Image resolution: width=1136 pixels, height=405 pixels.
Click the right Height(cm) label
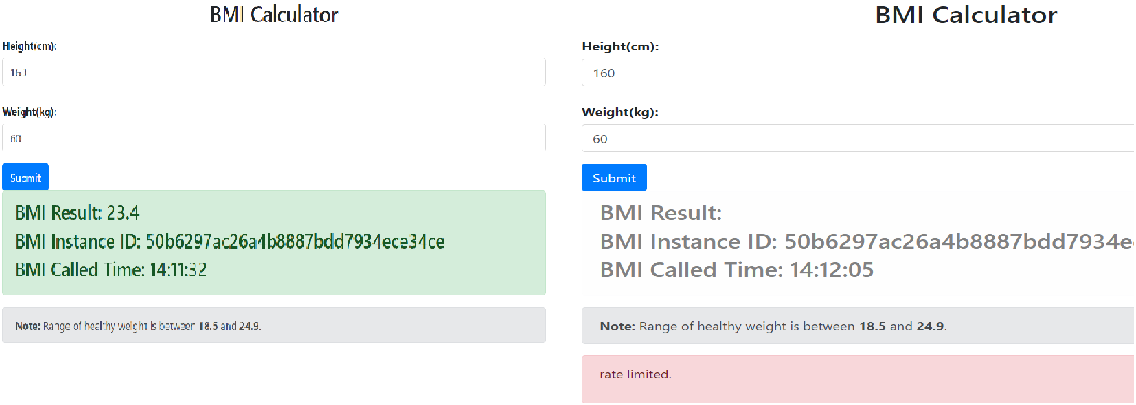tap(620, 47)
